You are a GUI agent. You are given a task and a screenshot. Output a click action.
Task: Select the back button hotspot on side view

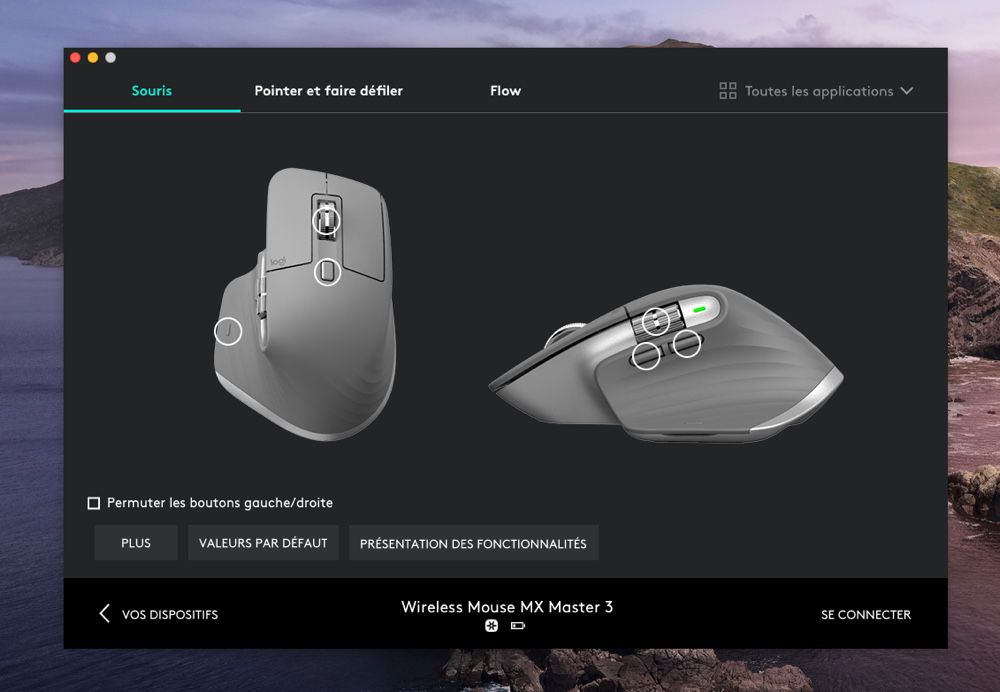tap(646, 355)
